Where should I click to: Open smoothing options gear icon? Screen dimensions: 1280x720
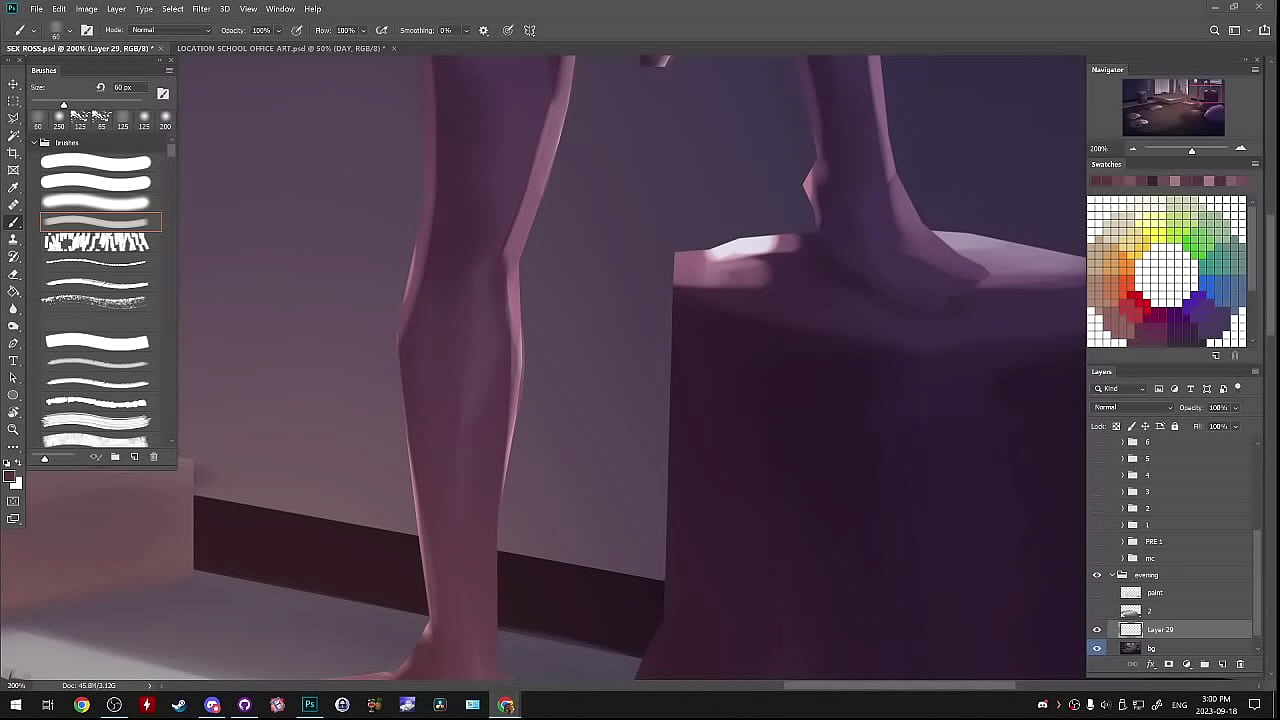point(484,30)
